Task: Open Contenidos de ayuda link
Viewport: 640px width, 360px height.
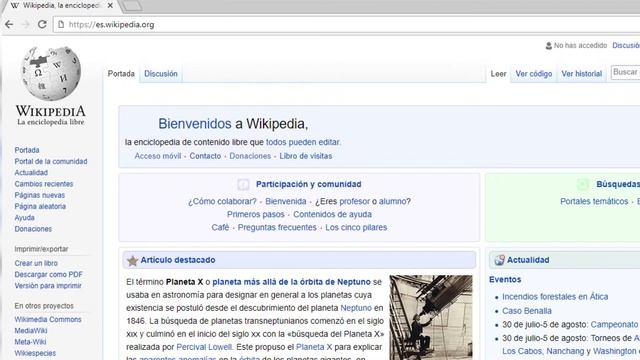Action: point(332,215)
